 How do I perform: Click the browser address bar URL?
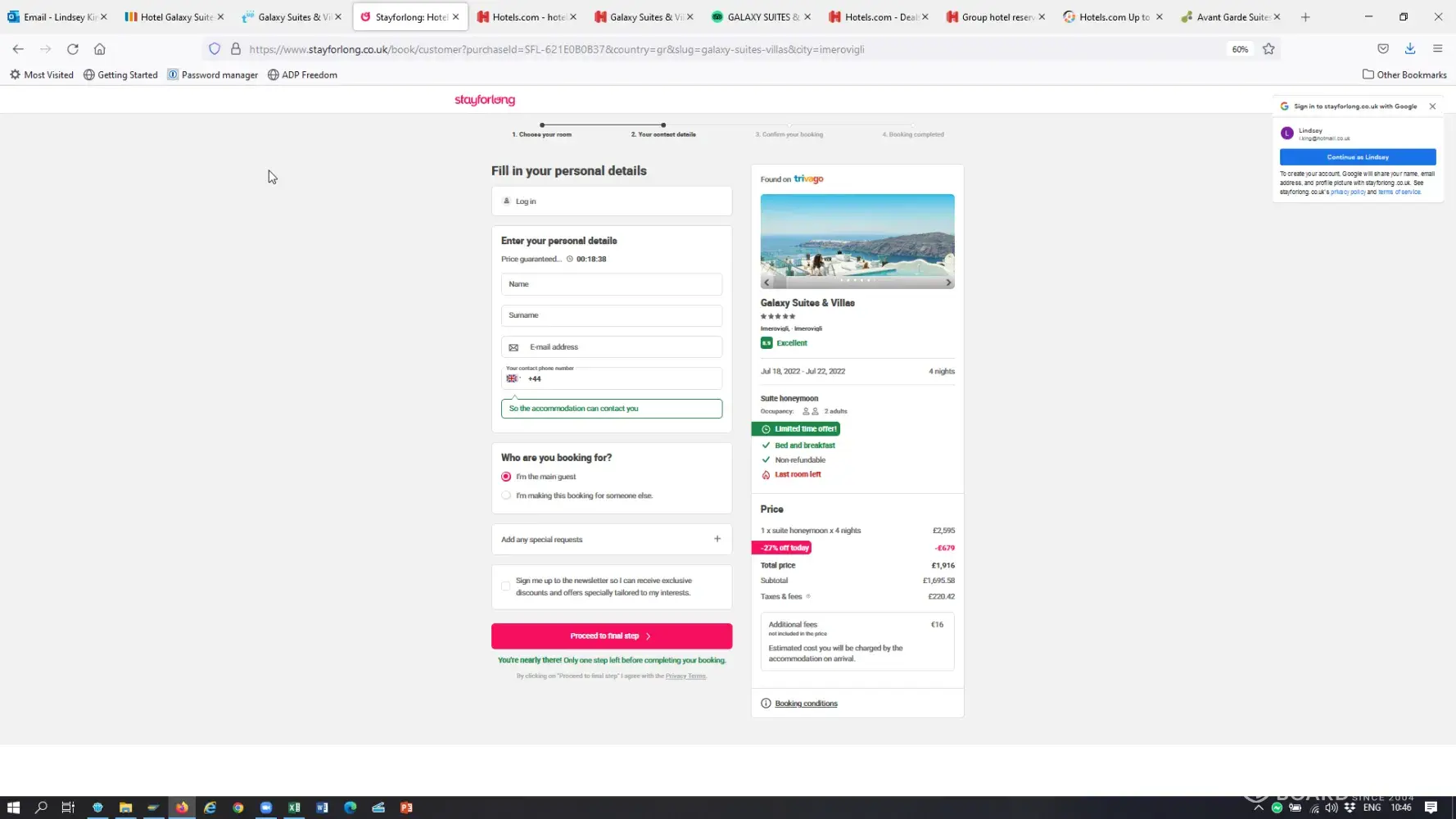pyautogui.click(x=557, y=49)
